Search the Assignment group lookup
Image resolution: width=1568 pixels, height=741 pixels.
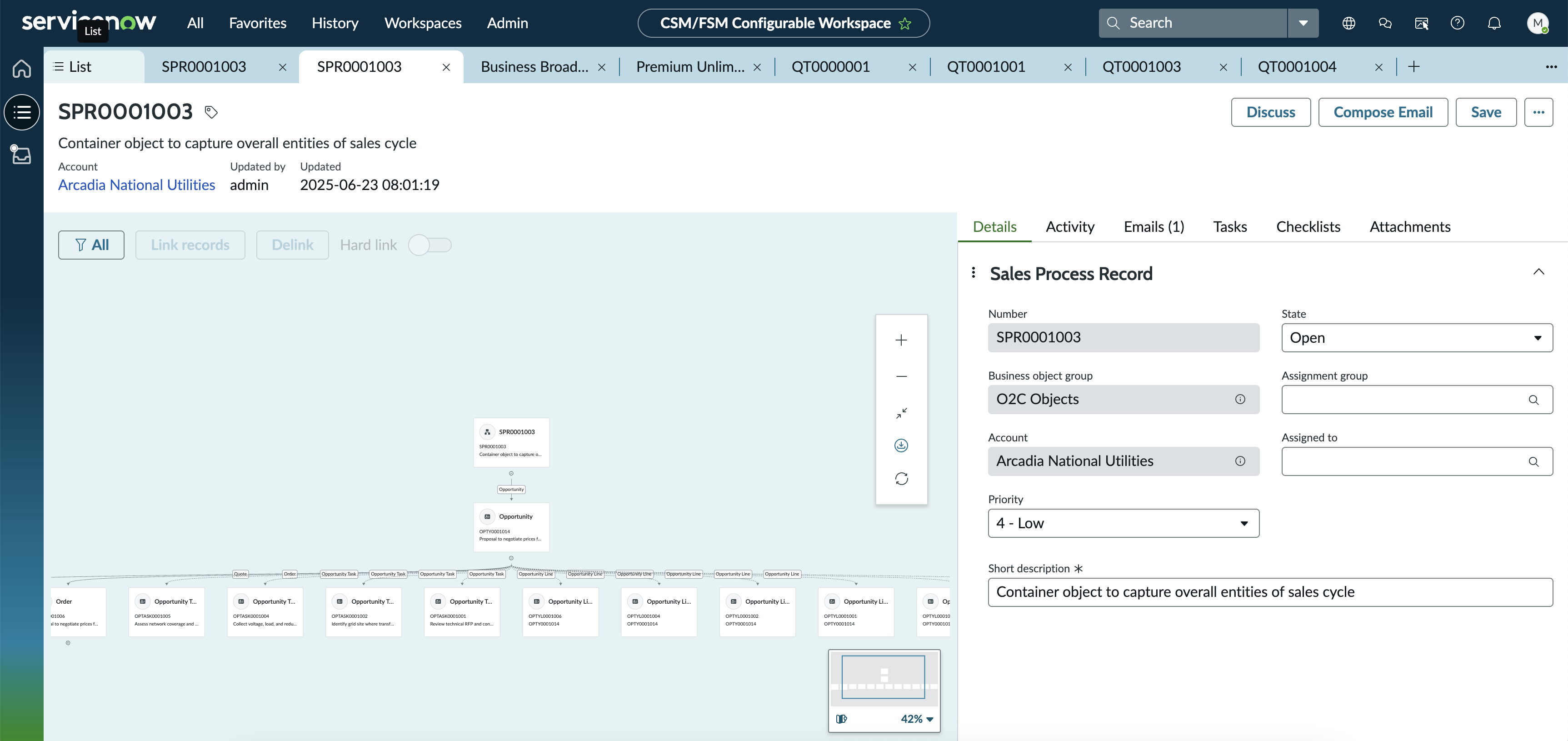point(1533,400)
